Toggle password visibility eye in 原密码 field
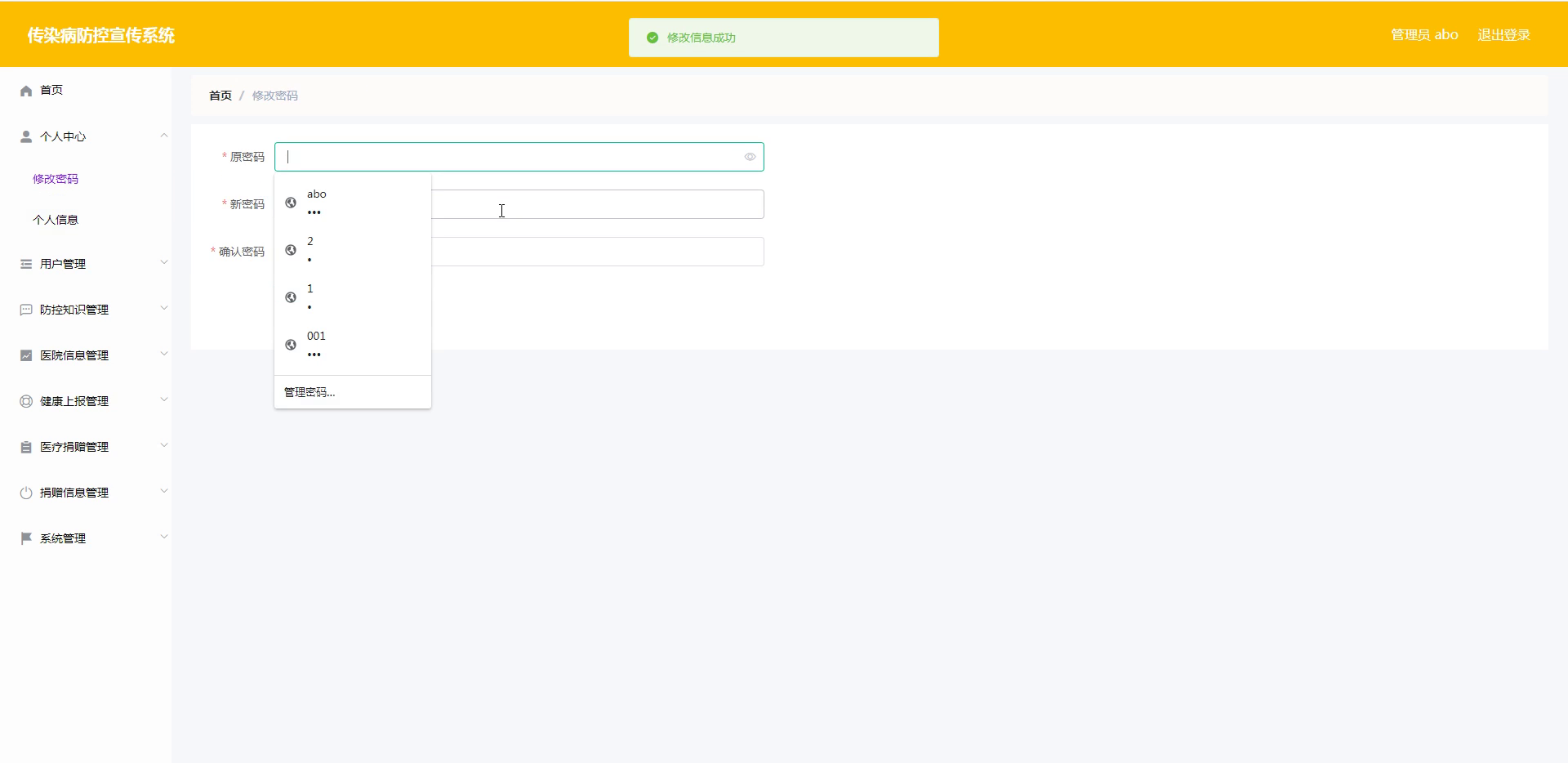Image resolution: width=1568 pixels, height=763 pixels. click(750, 157)
